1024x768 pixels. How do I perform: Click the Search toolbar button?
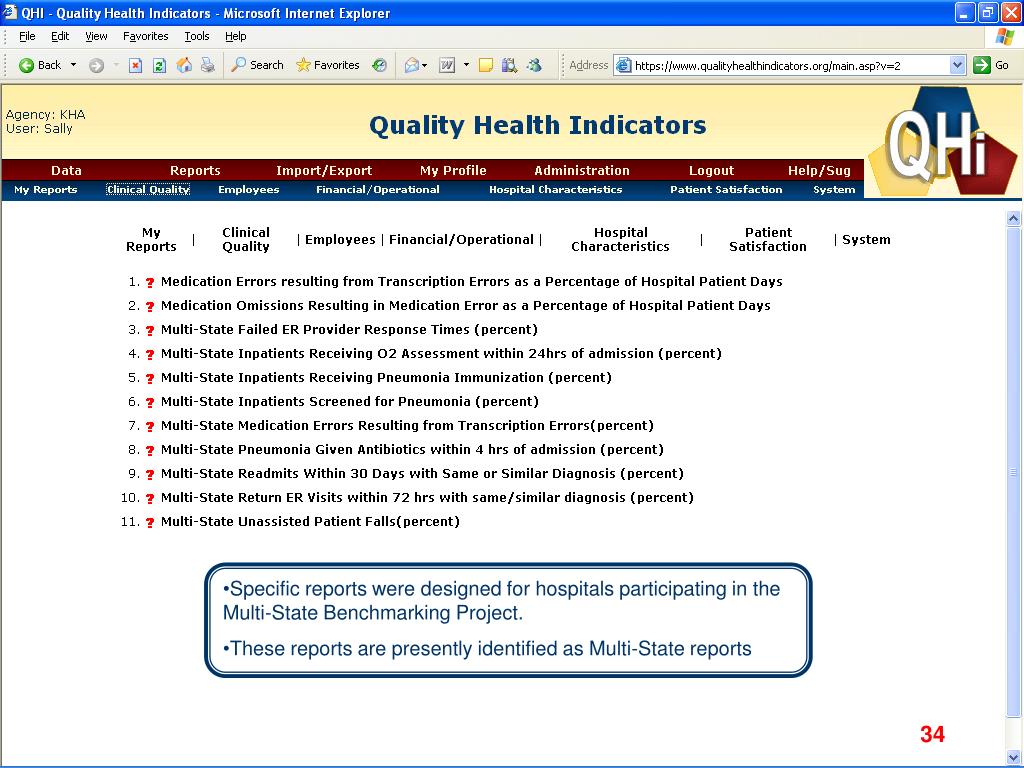[257, 65]
